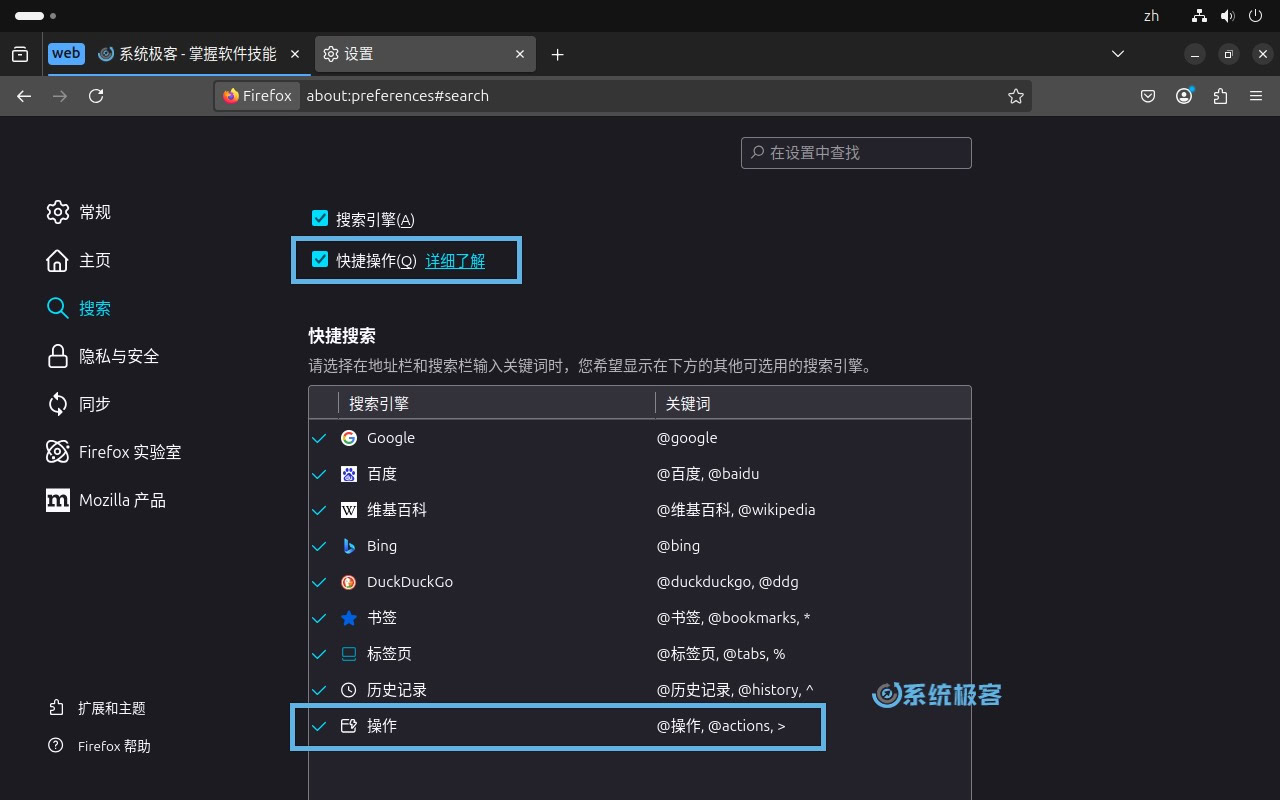1280x800 pixels.
Task: Click the @google keyword cell
Action: [687, 438]
